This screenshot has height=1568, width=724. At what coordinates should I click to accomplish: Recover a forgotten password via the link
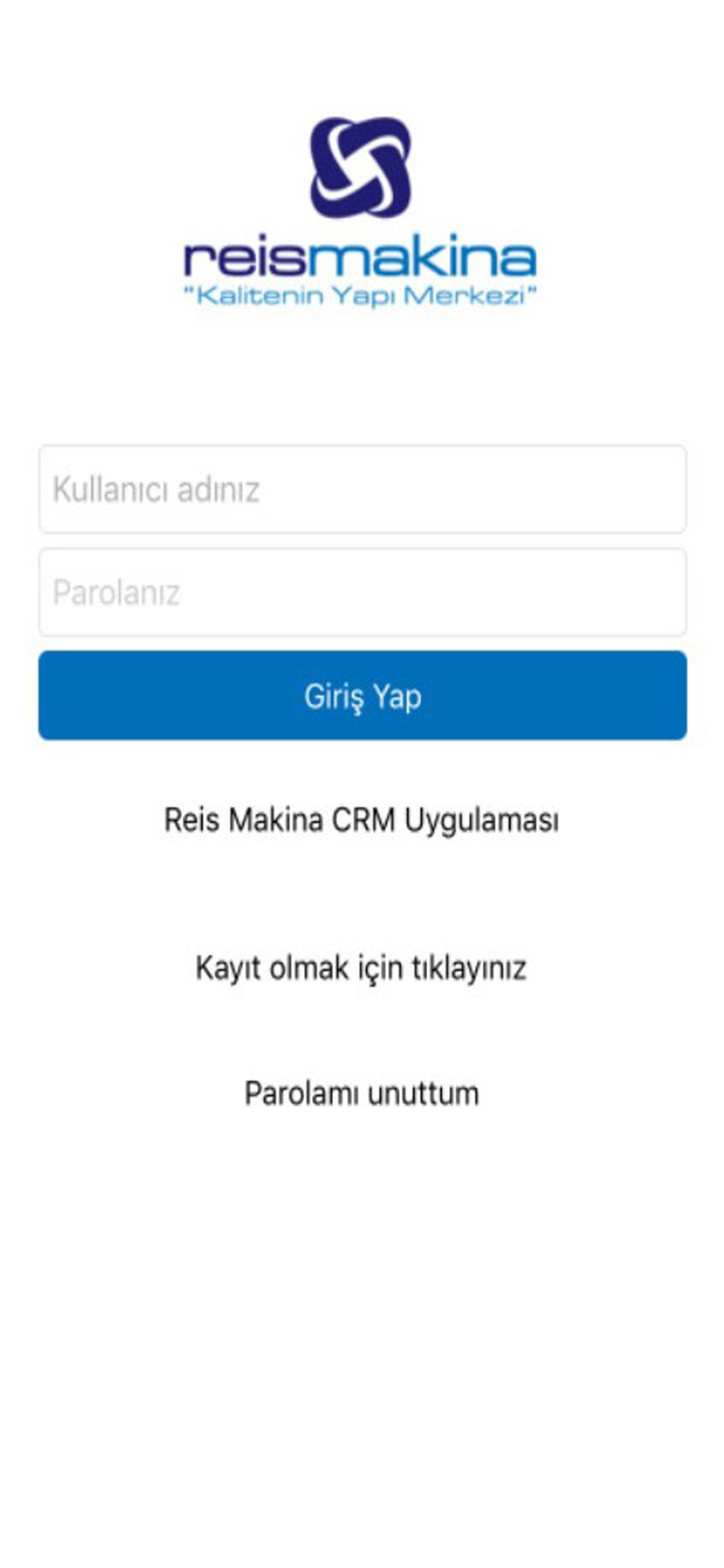[x=361, y=1094]
